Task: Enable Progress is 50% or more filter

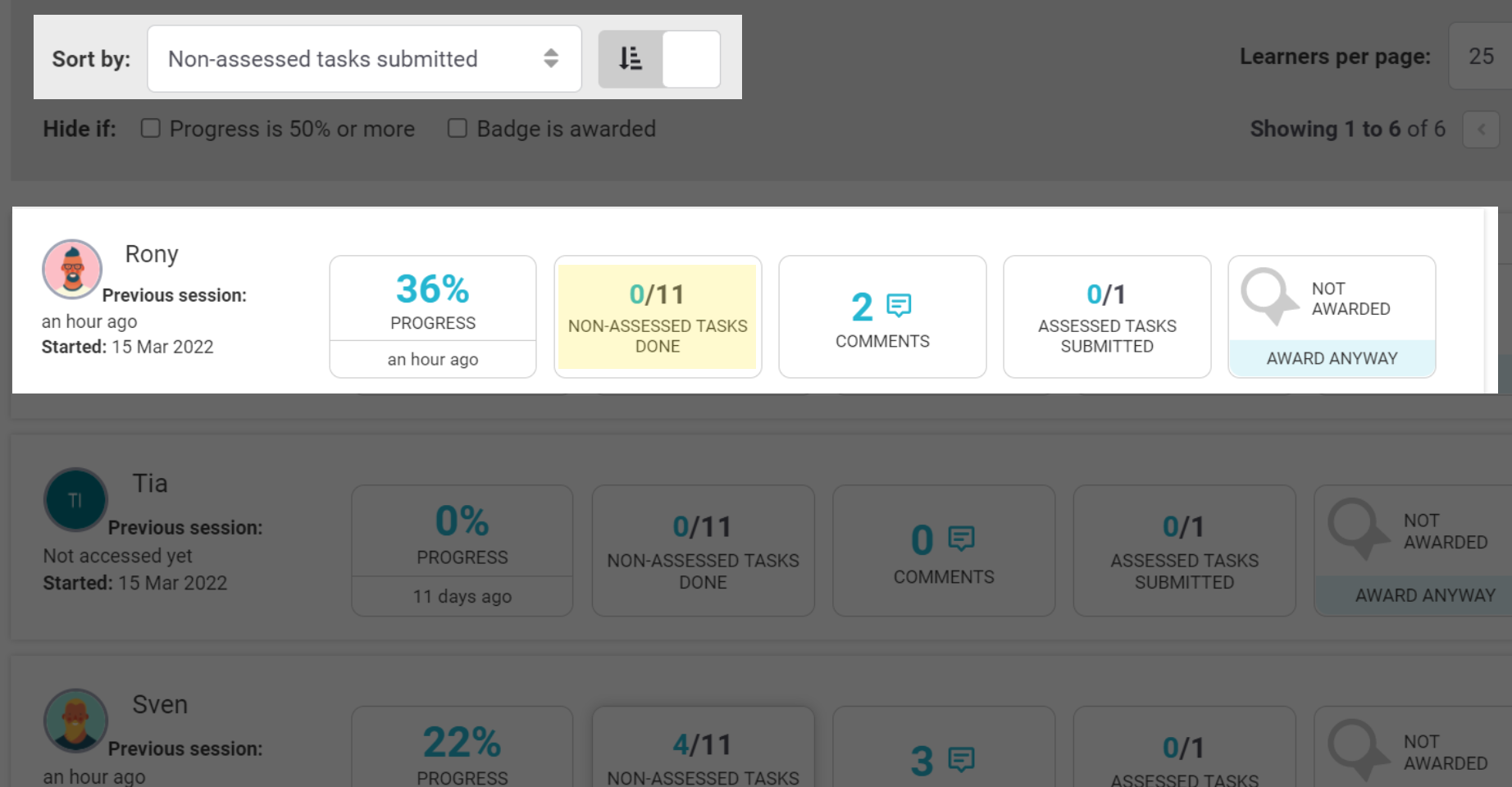Action: 150,129
